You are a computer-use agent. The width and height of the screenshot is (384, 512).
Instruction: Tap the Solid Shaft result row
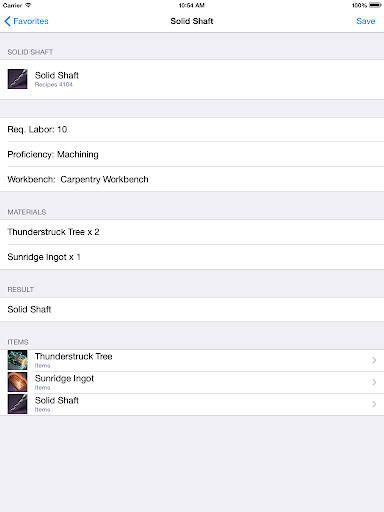tap(192, 309)
